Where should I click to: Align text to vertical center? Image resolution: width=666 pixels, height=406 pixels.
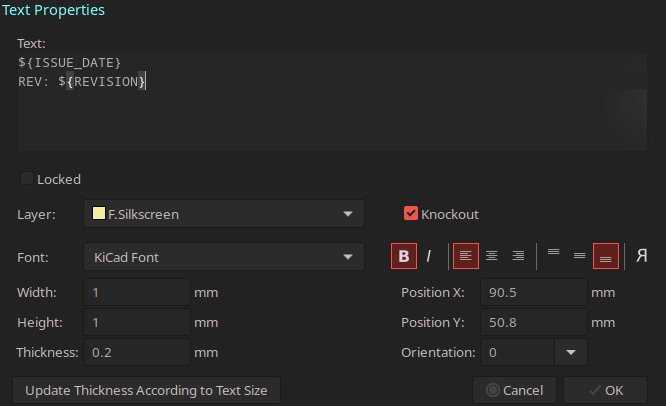pos(580,256)
